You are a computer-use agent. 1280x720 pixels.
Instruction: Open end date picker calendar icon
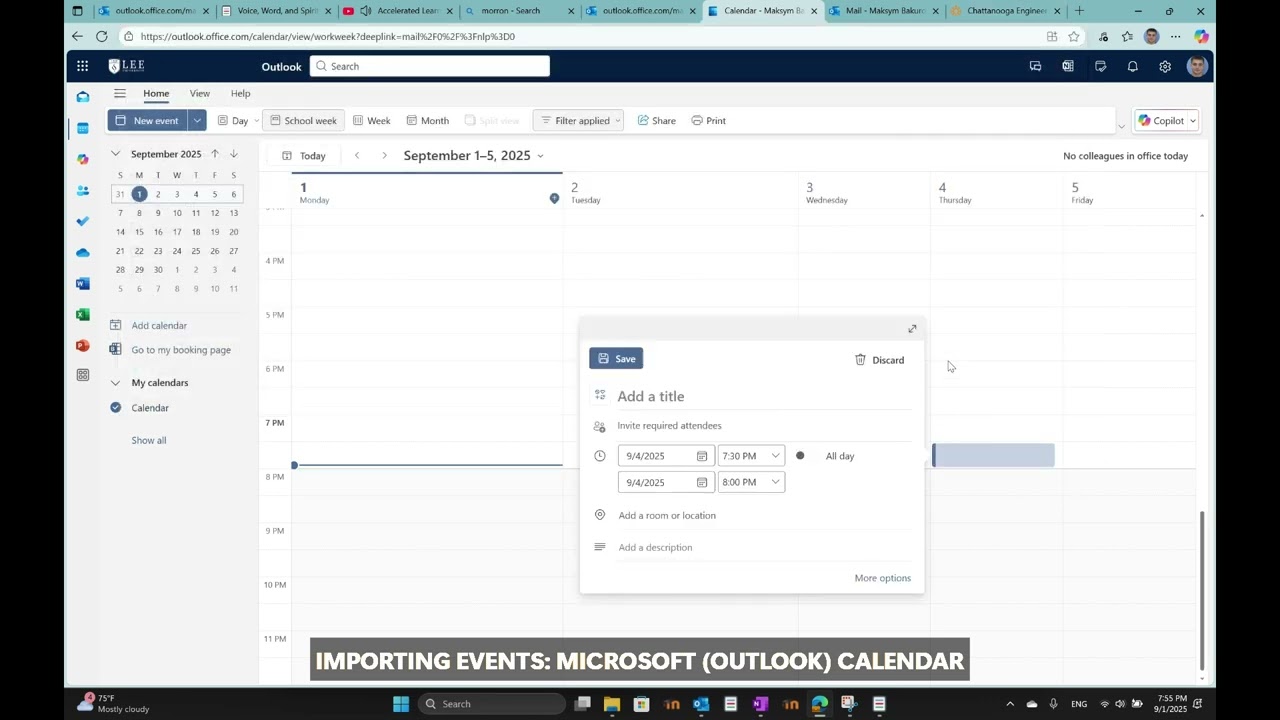click(702, 482)
